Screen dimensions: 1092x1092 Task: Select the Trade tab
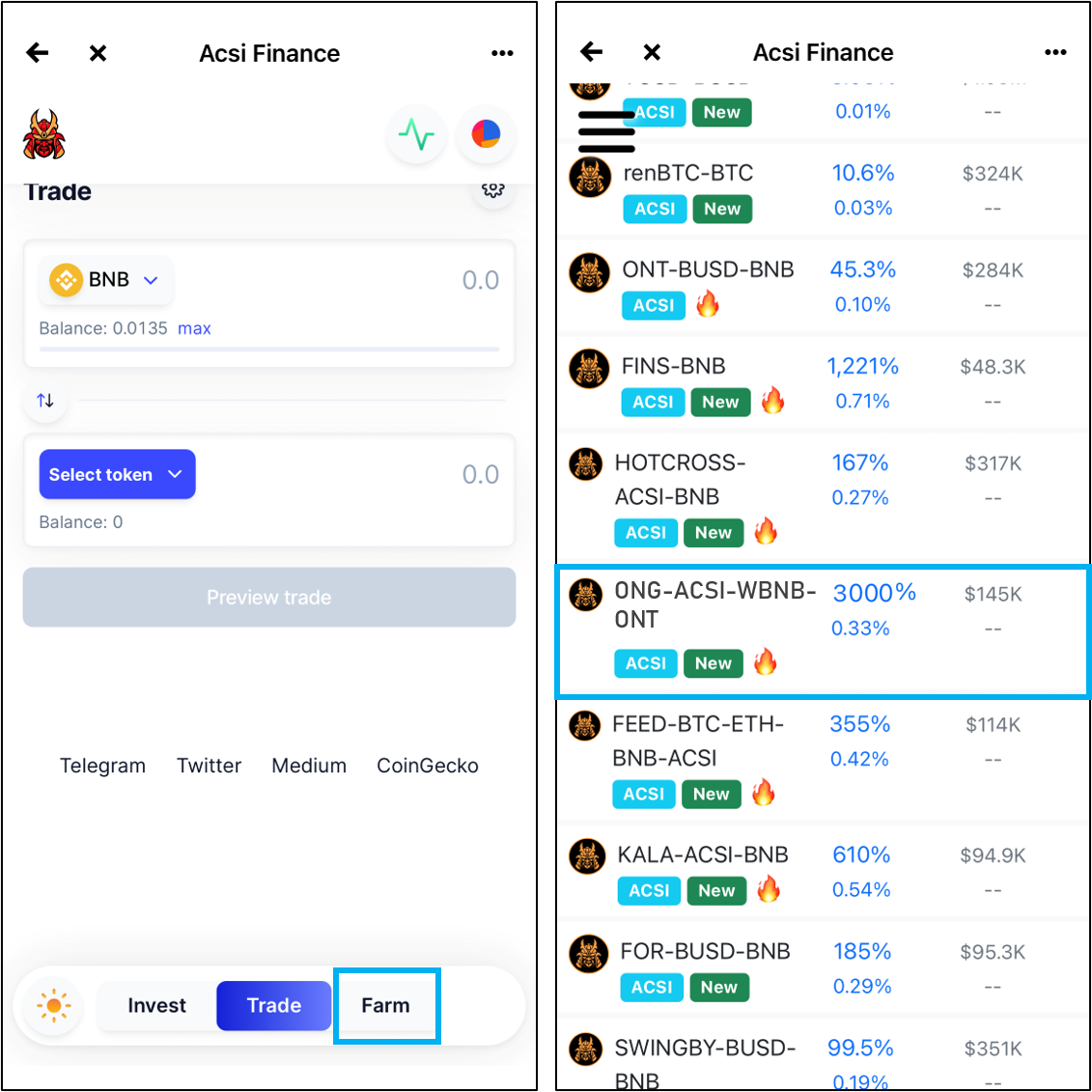click(x=273, y=1006)
